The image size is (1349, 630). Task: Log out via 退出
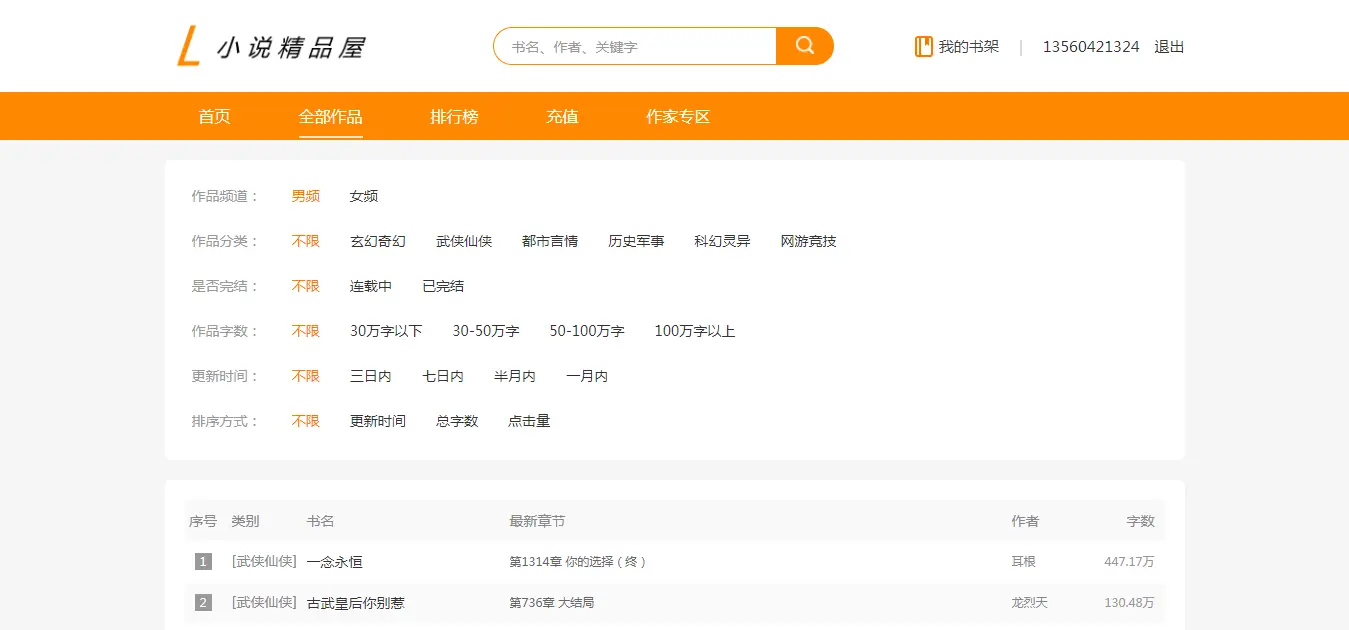(x=1169, y=46)
